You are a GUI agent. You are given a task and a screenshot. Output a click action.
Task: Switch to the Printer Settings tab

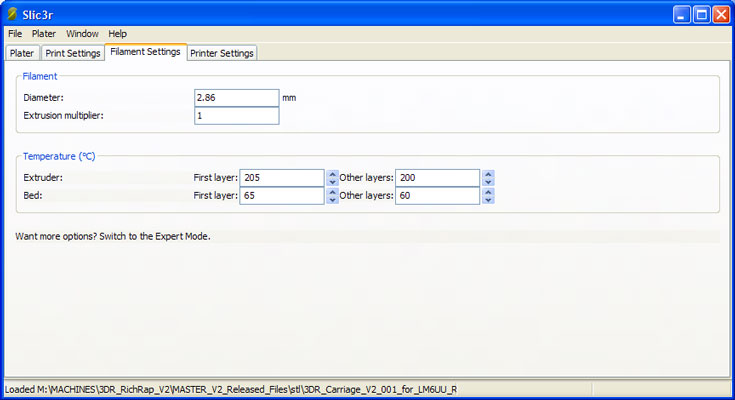coord(222,53)
